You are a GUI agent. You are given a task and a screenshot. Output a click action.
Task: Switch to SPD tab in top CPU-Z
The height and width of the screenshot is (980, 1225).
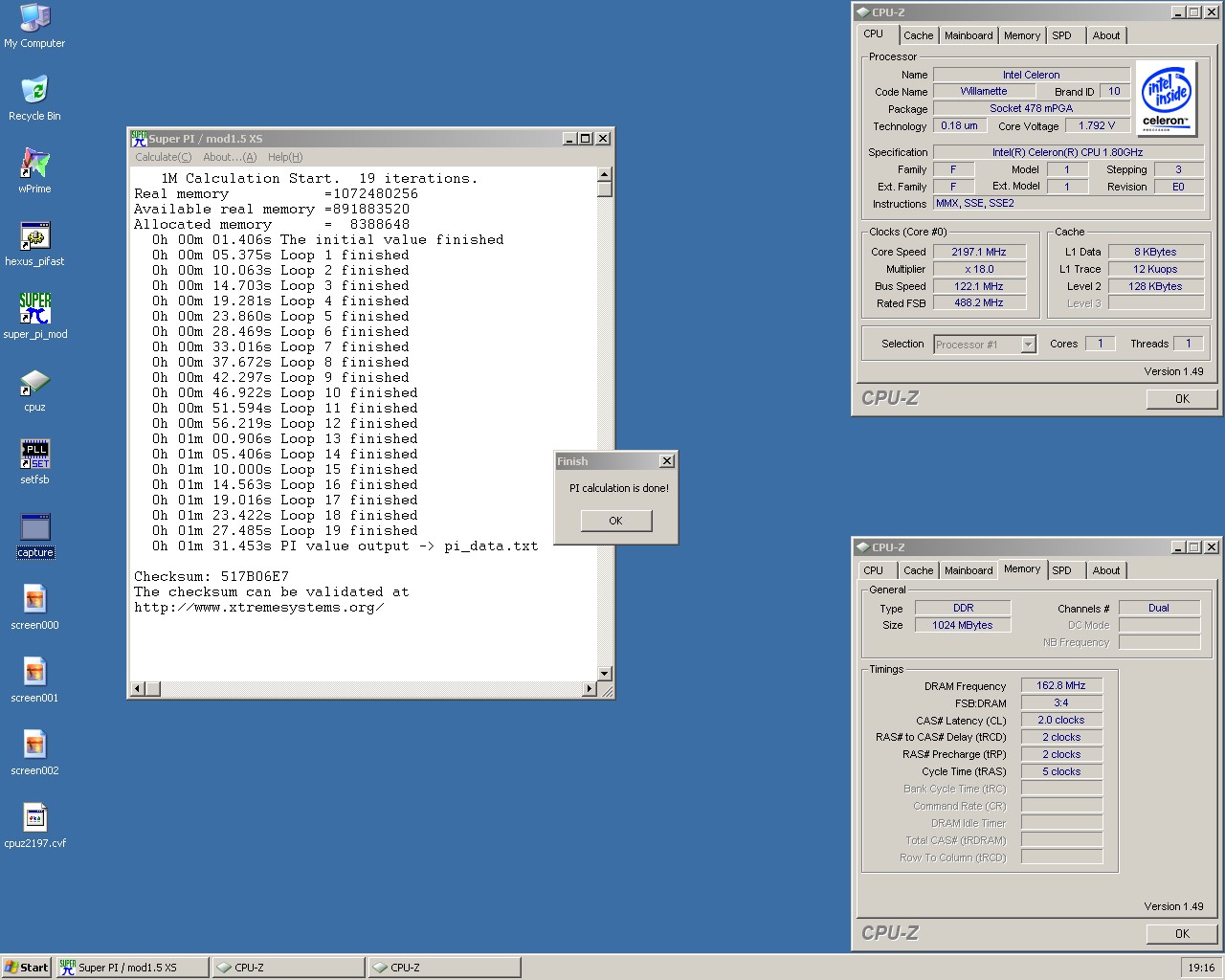click(x=1061, y=35)
